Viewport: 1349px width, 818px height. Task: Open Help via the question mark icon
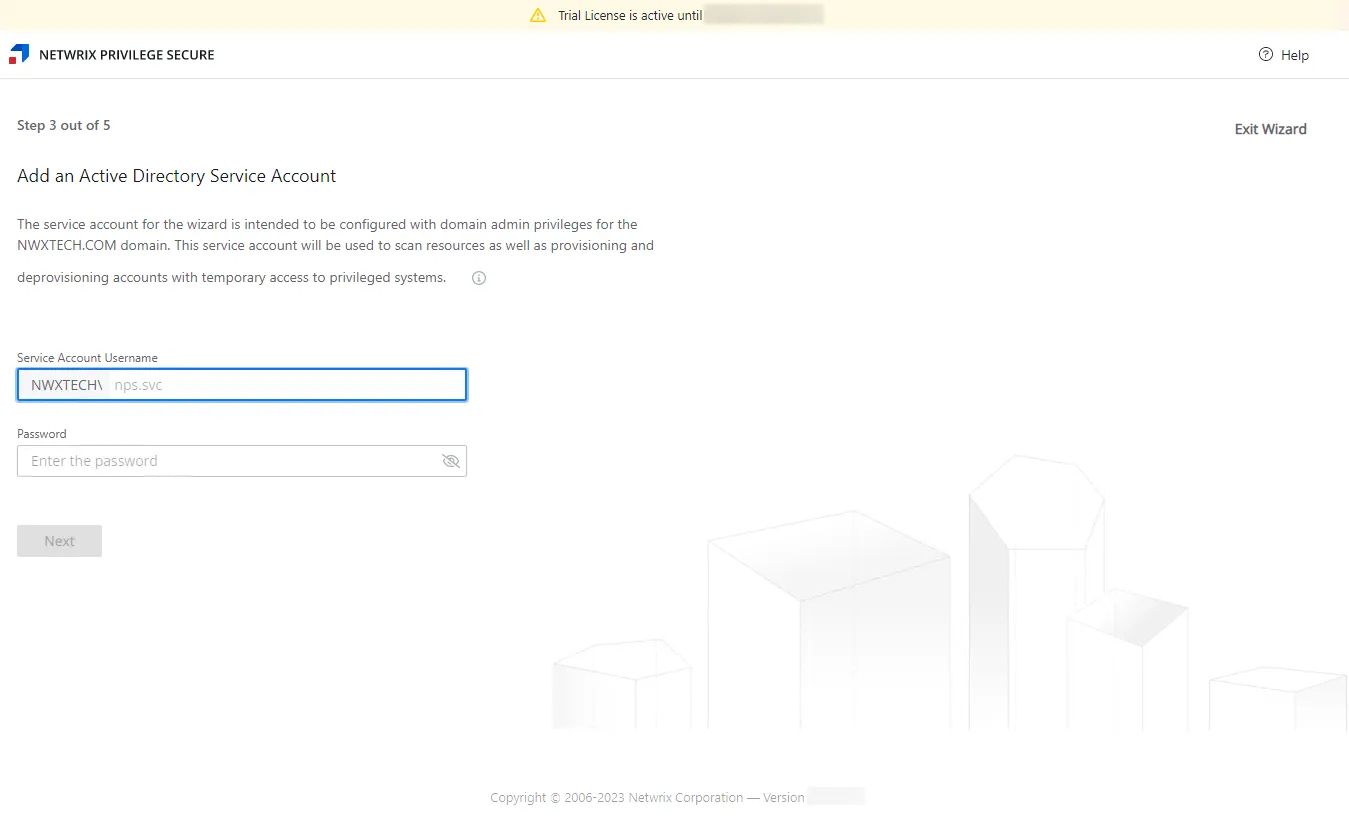coord(1266,55)
